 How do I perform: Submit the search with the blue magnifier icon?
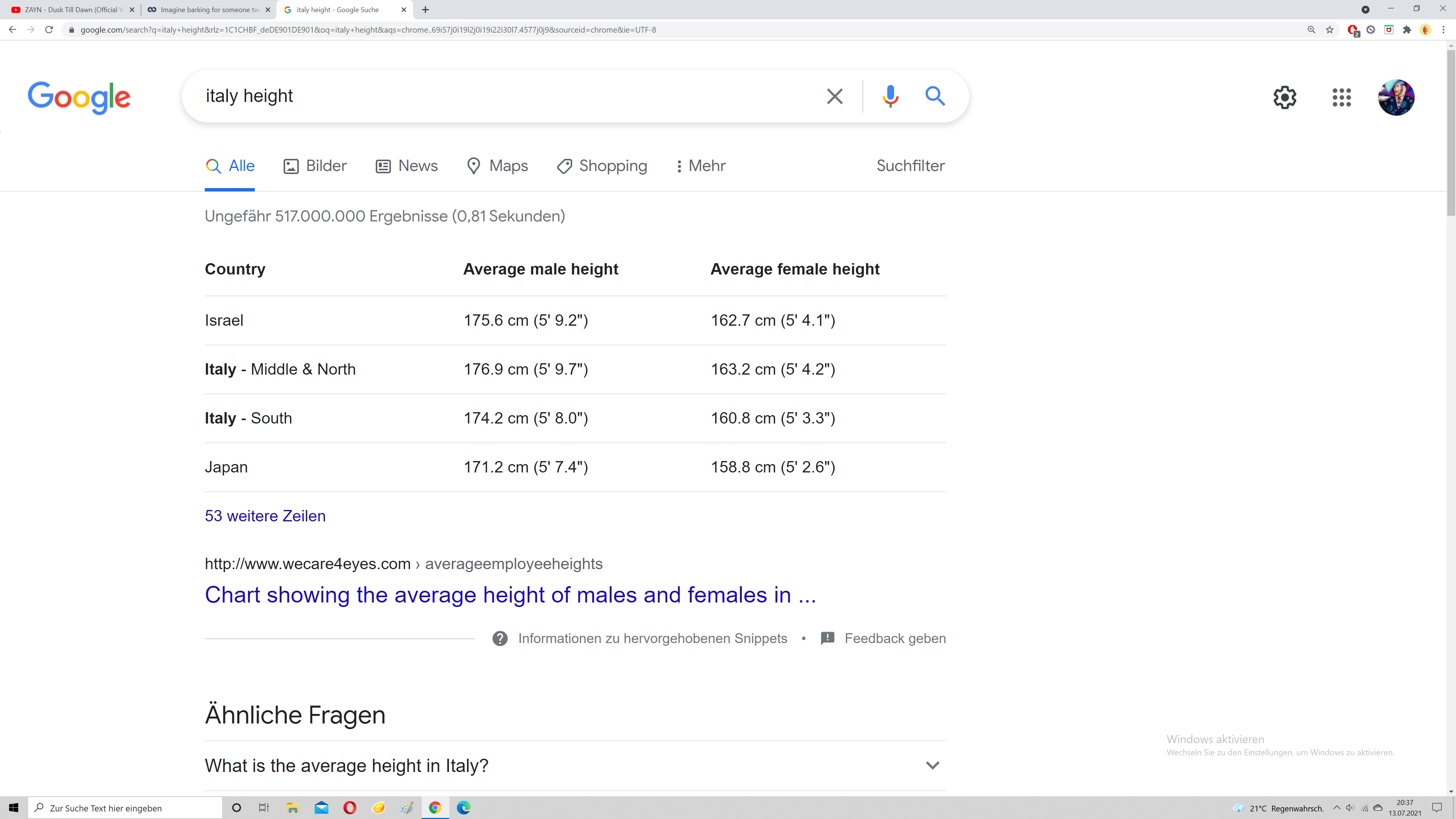(935, 97)
